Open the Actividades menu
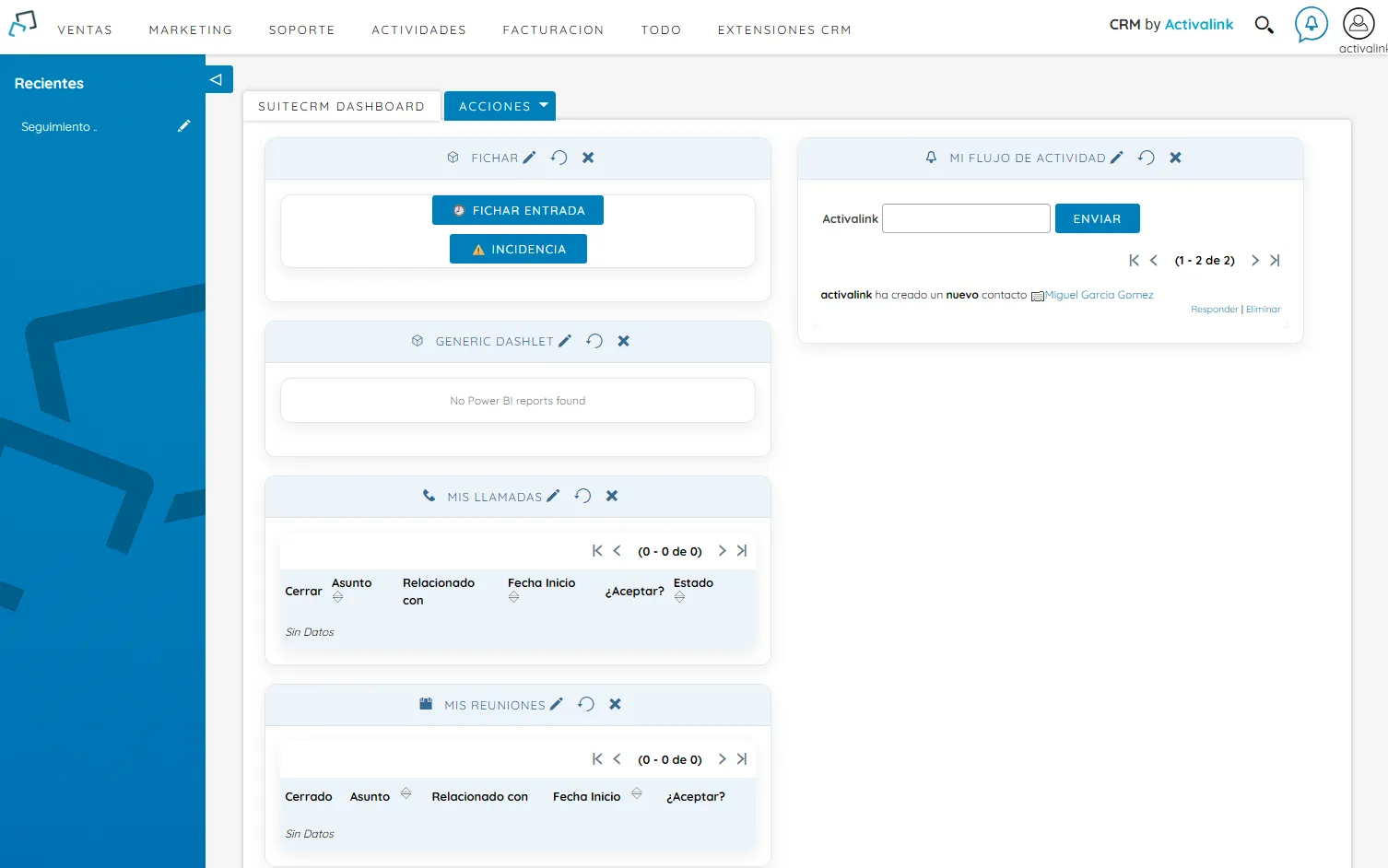The height and width of the screenshot is (868, 1388). click(418, 29)
